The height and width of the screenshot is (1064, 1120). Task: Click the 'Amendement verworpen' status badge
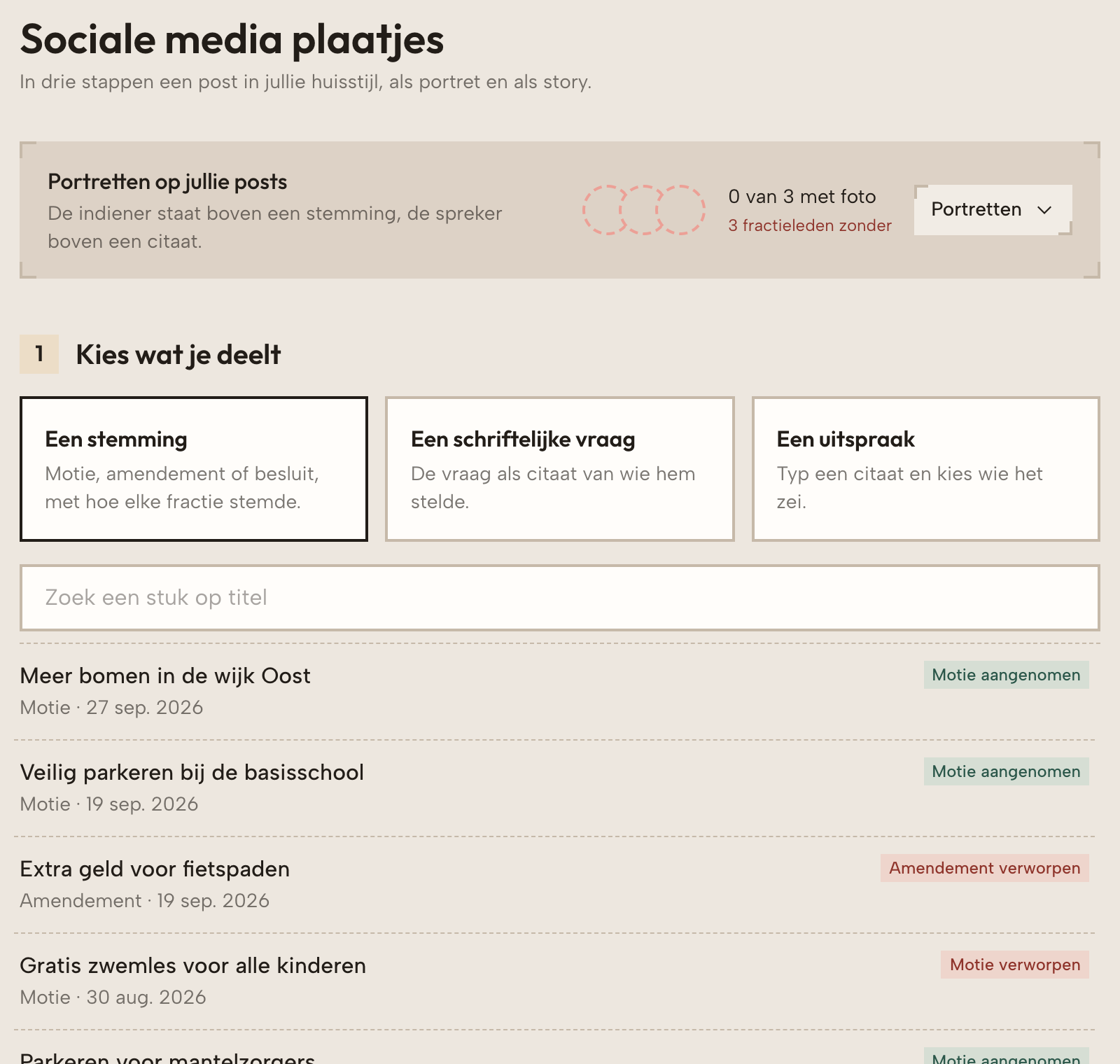[985, 868]
